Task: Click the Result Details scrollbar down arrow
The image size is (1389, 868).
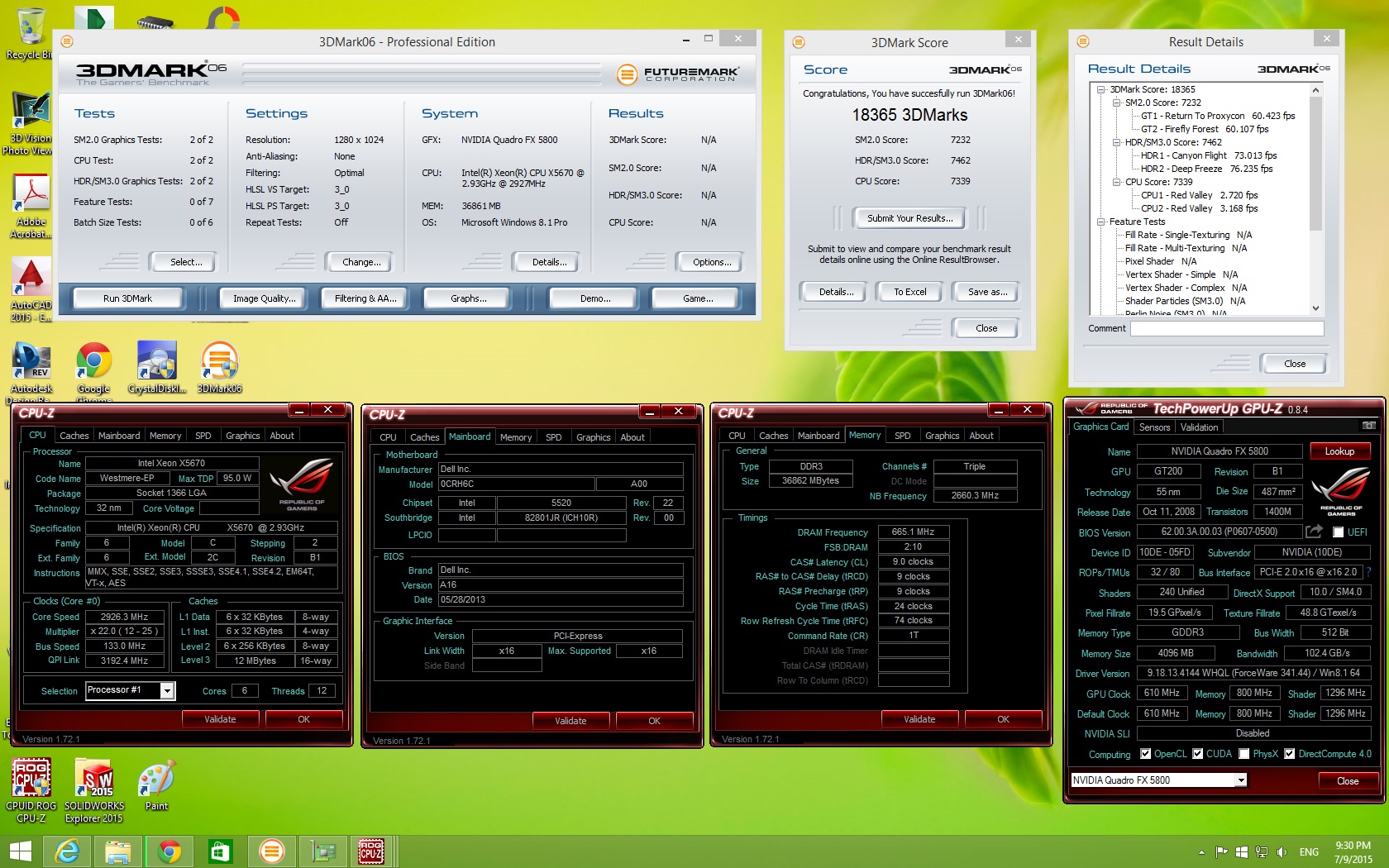Action: coord(1315,308)
